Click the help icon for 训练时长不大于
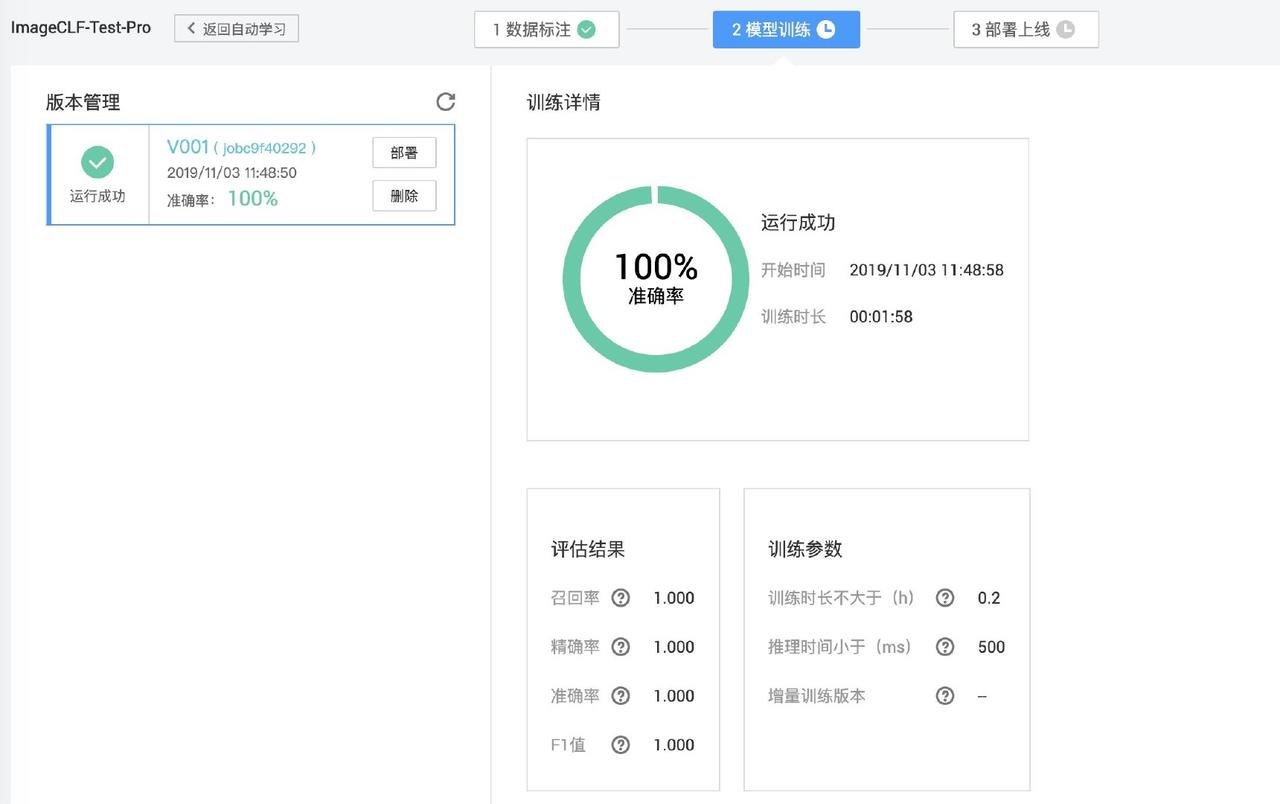This screenshot has height=804, width=1280. pyautogui.click(x=945, y=598)
